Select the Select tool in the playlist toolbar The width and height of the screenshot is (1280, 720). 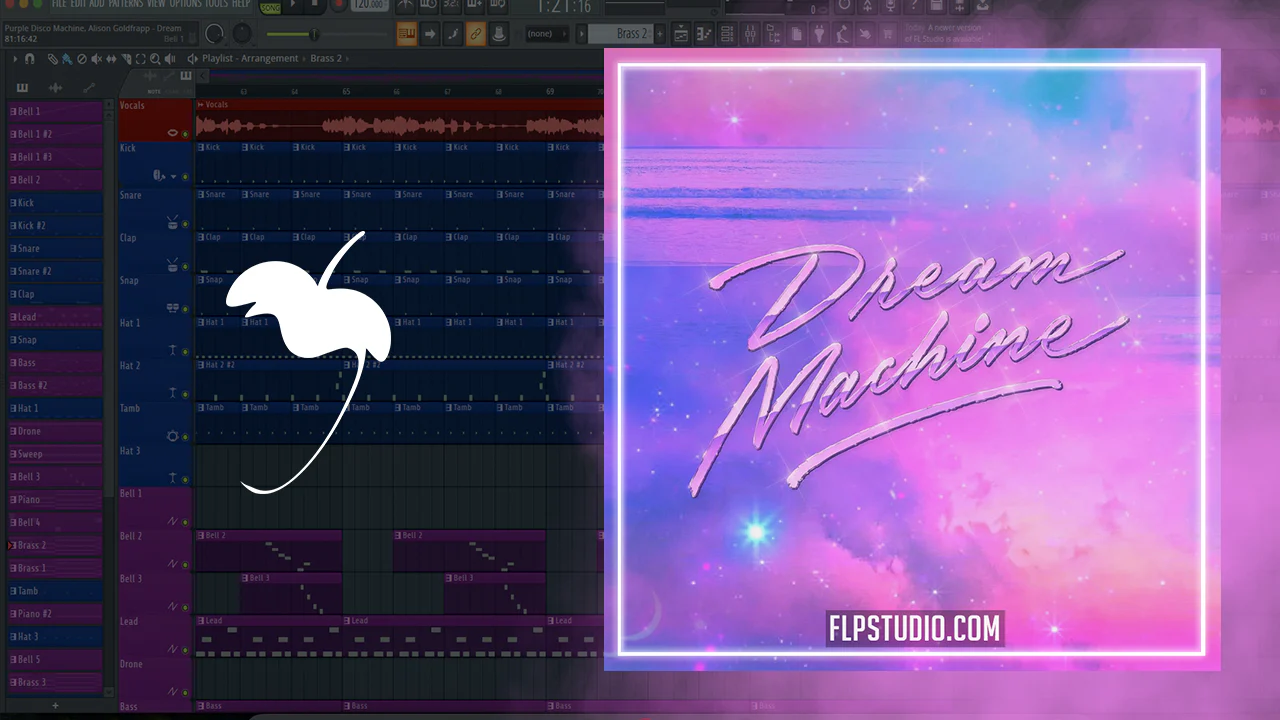[x=140, y=59]
